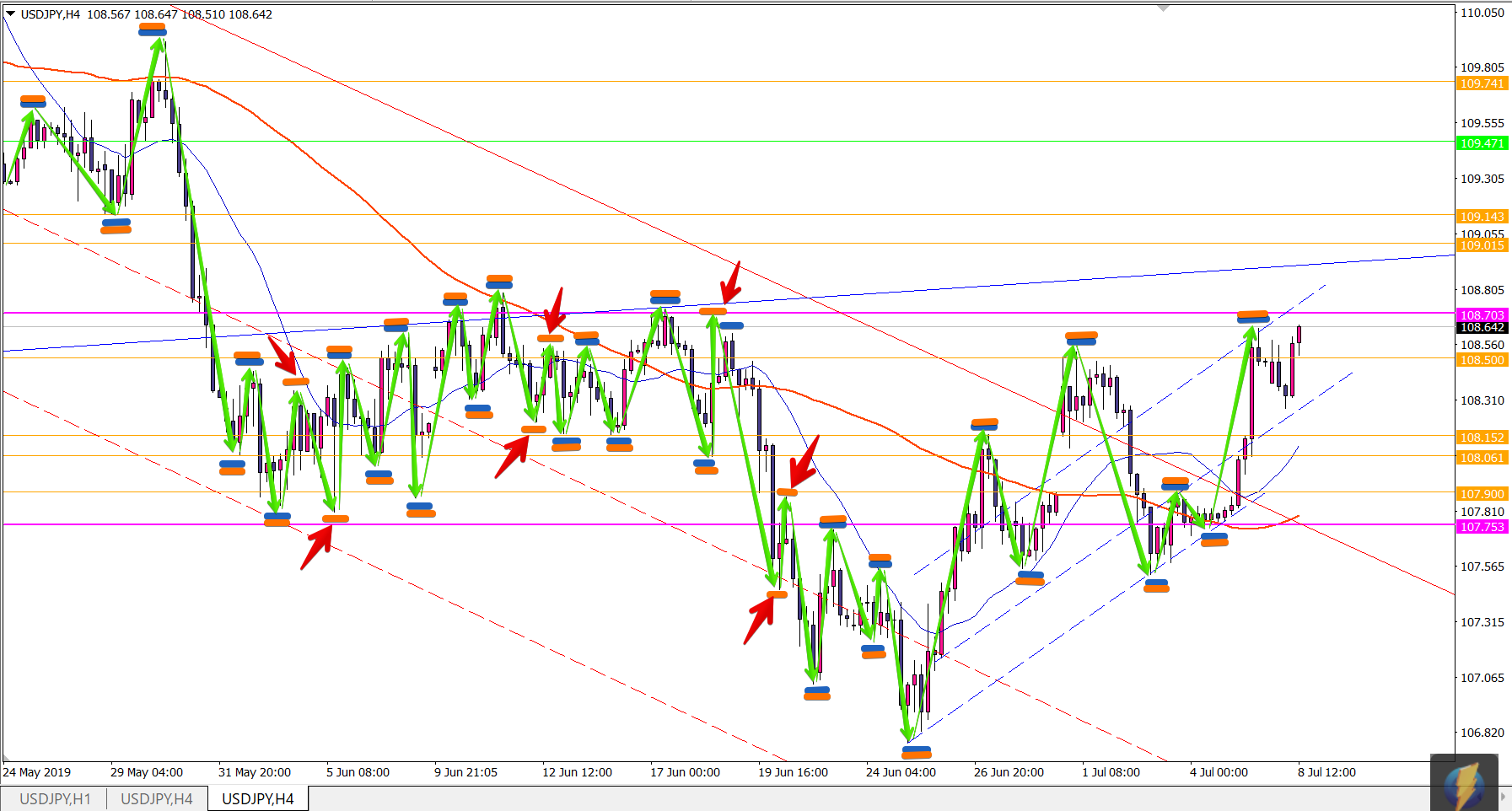The height and width of the screenshot is (811, 1512).
Task: Click the 107.065 price scale value
Action: 1482,678
